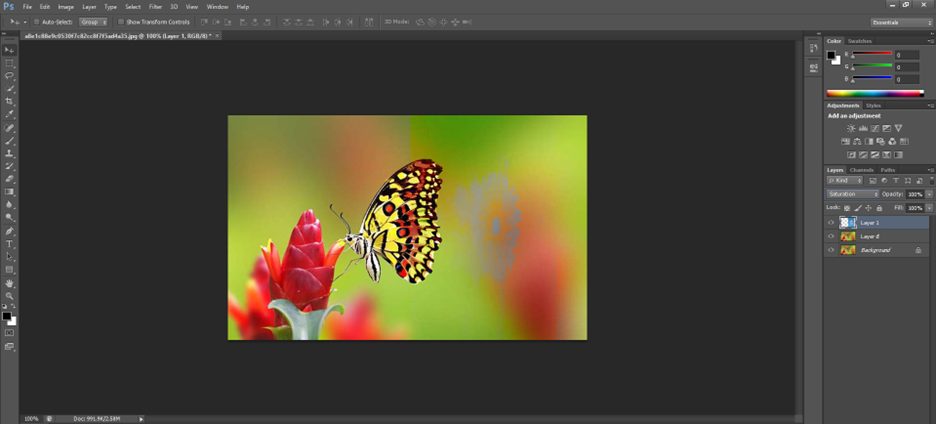Select the Quick Selection tool
936x424 pixels.
(x=10, y=89)
